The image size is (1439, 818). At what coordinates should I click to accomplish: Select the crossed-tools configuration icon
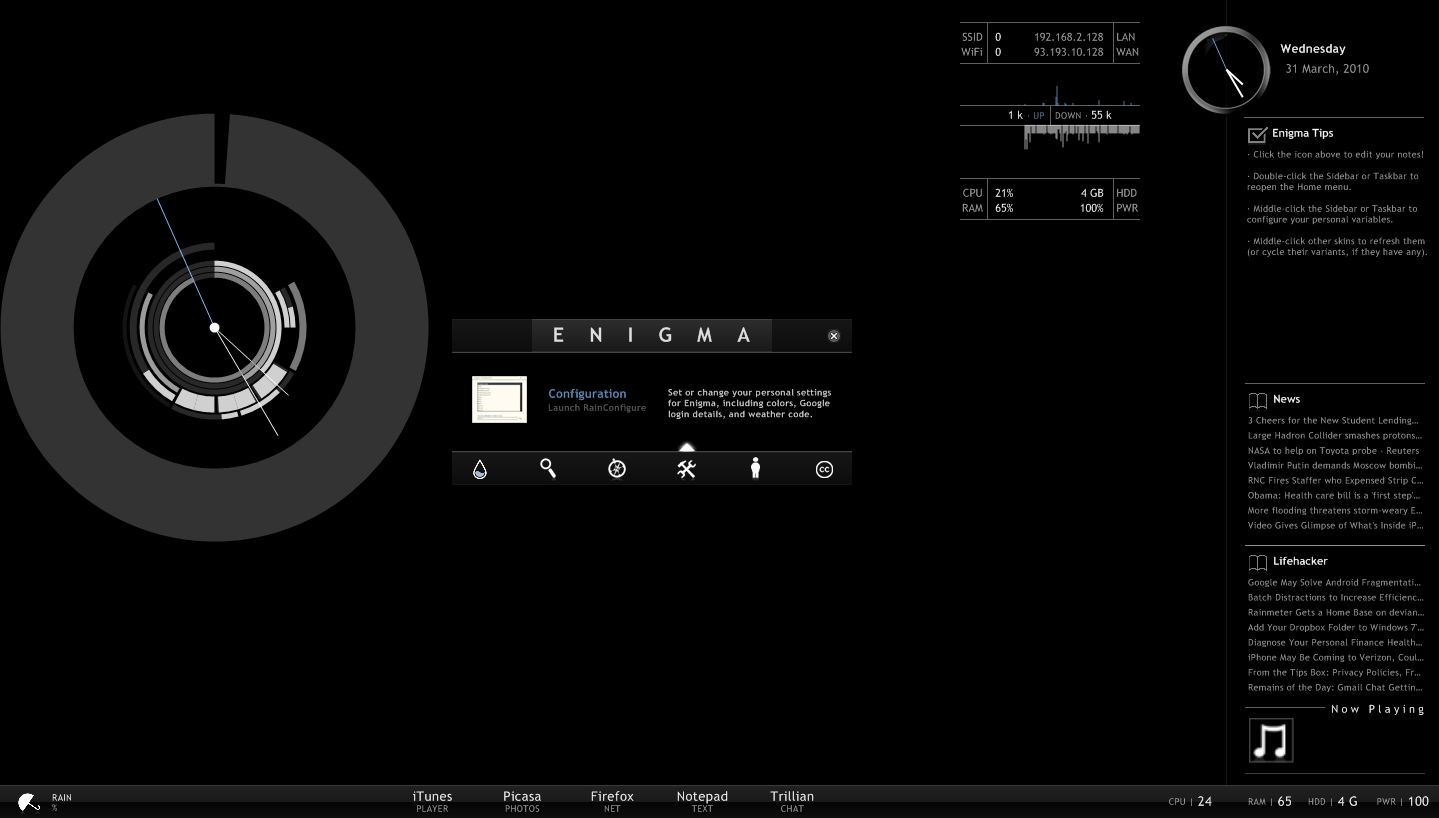pos(686,468)
